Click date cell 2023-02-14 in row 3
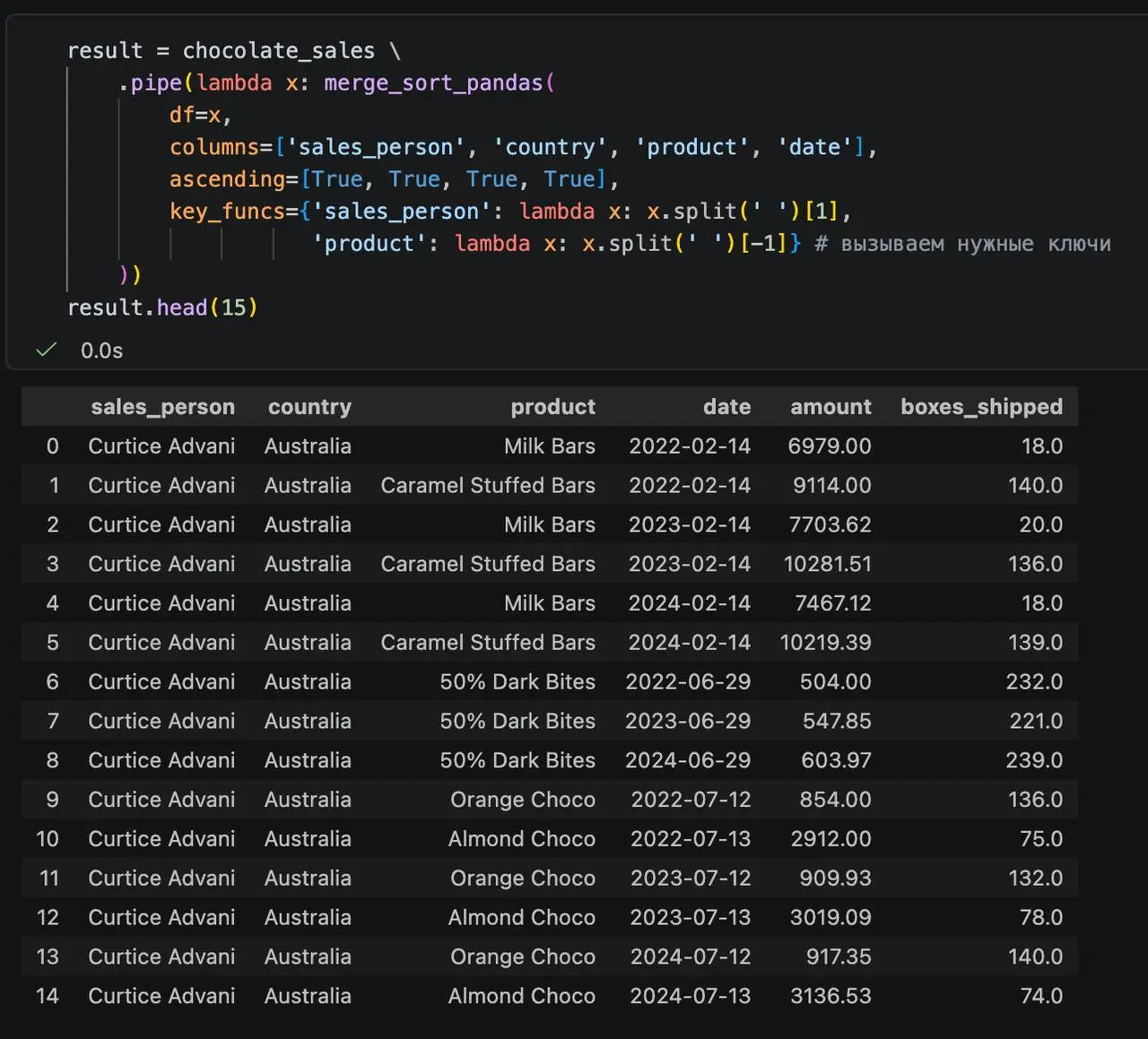1148x1039 pixels. click(690, 564)
